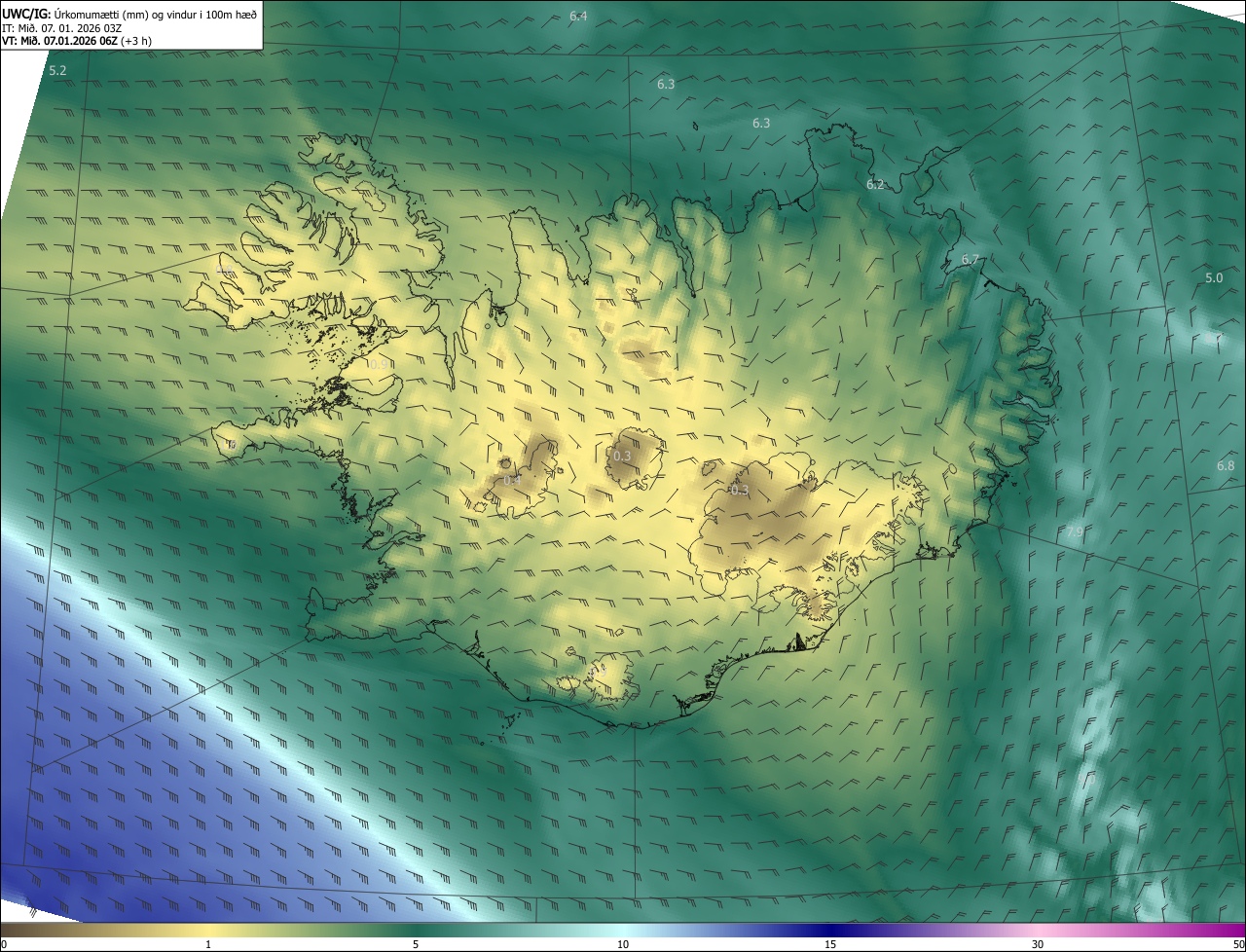Click the 0.9 value near Breiðafjörður islands
1246x952 pixels.
378,364
